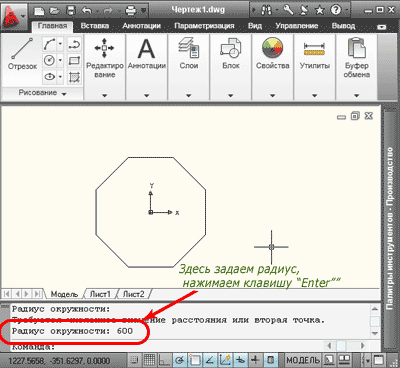Open Subscription Center key icon
The height and width of the screenshot is (368, 400).
click(289, 10)
